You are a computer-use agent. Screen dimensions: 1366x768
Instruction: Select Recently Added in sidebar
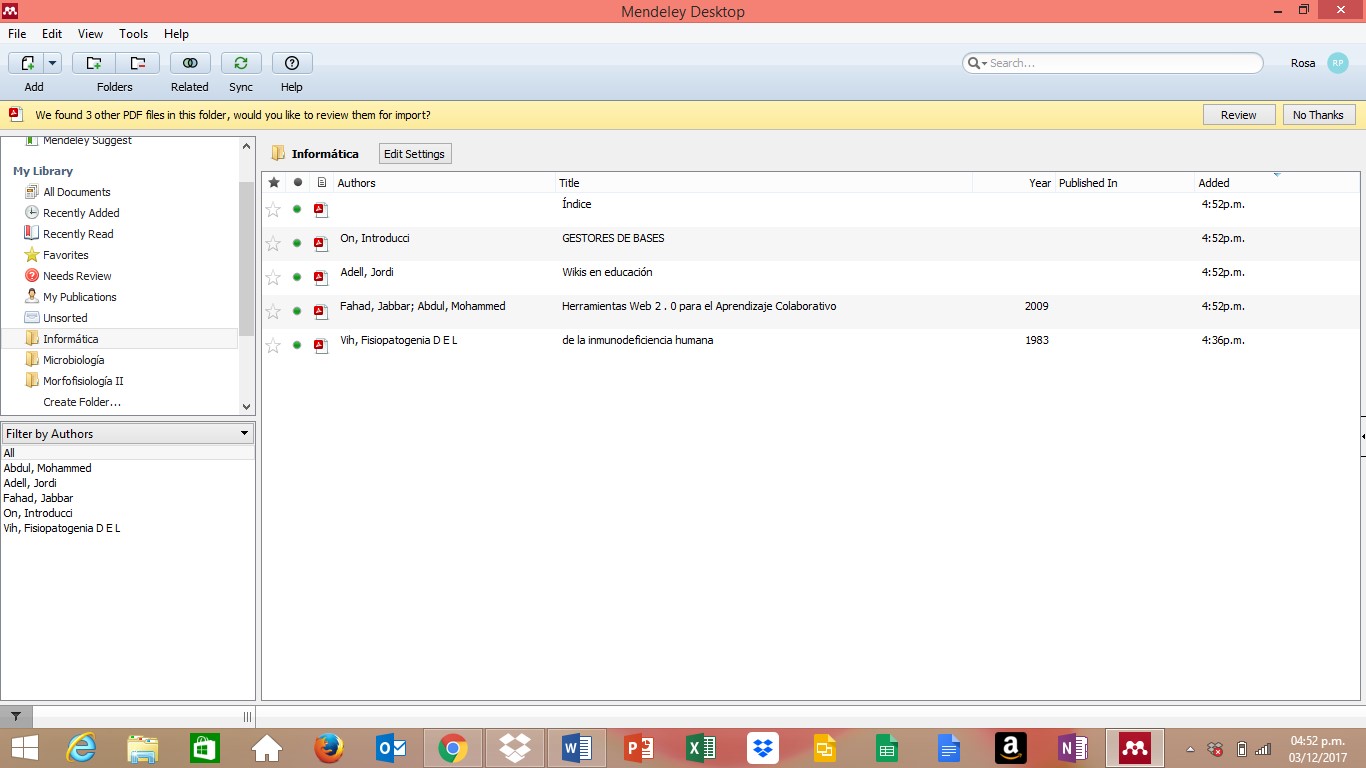point(81,213)
